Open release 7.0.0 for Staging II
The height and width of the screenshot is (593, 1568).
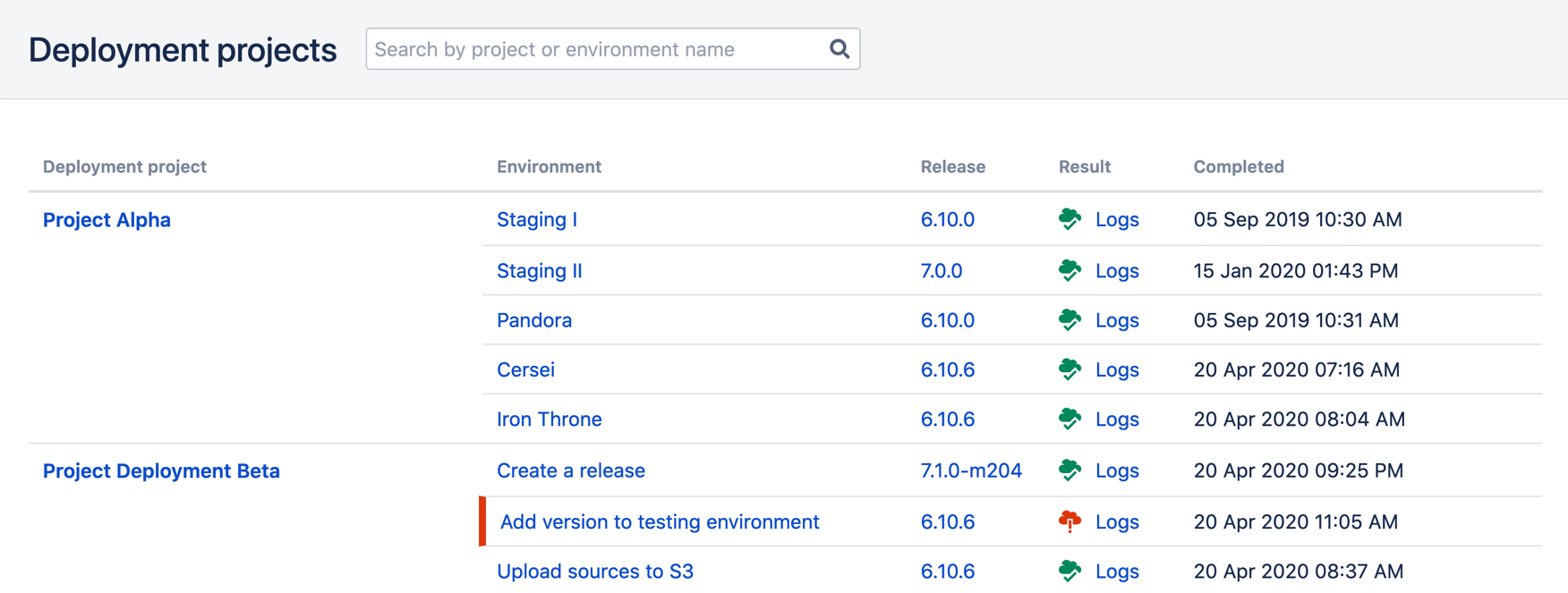click(x=942, y=270)
